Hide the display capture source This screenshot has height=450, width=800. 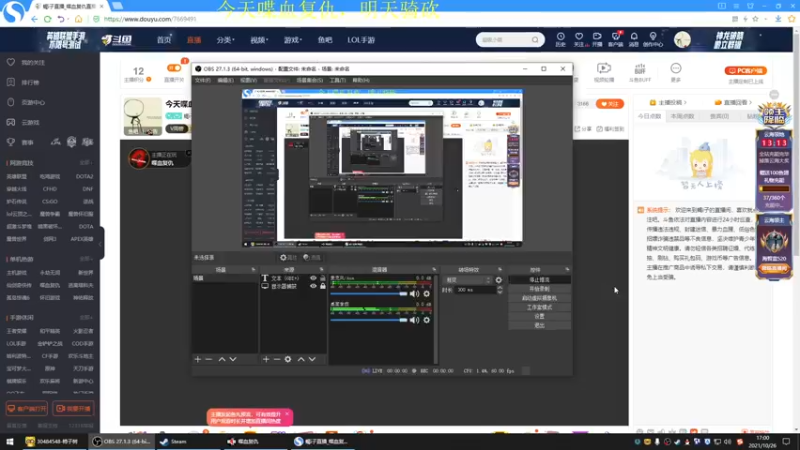click(x=313, y=286)
